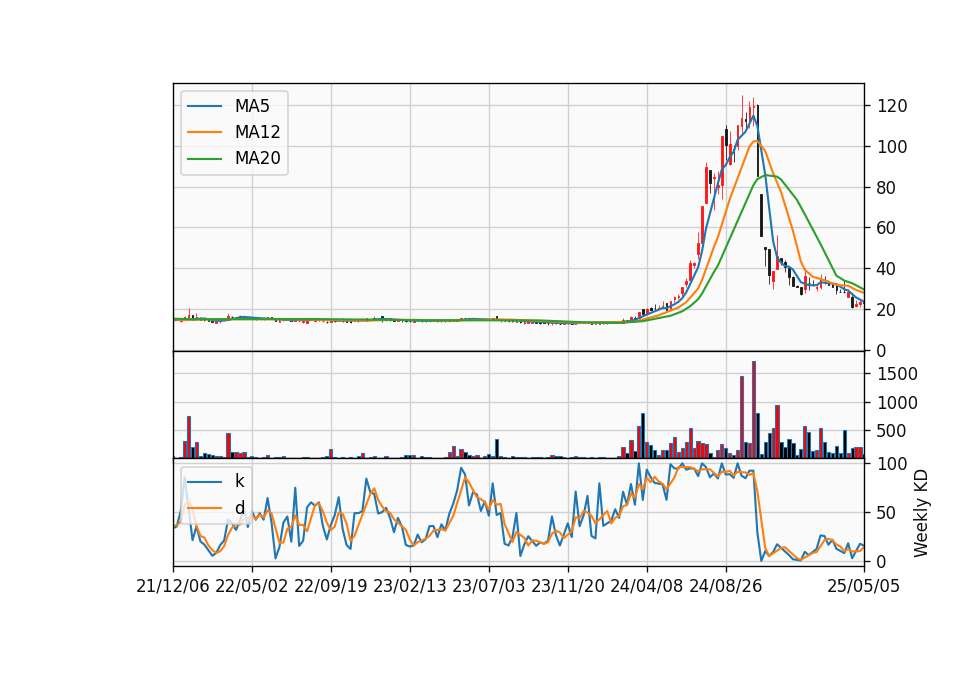Viewport: 960px width, 690px height.
Task: Click the 22/09/19 date tick label
Action: coord(331,586)
